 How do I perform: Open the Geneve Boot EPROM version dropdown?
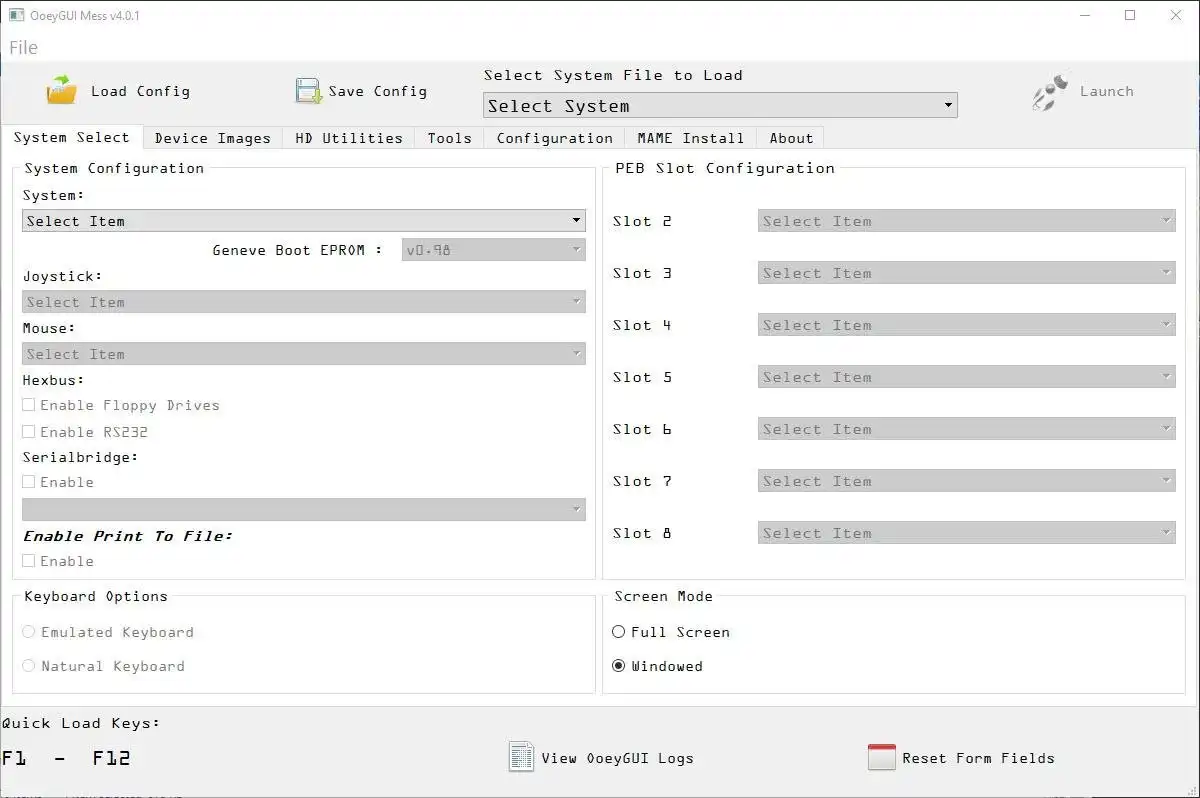(x=493, y=250)
